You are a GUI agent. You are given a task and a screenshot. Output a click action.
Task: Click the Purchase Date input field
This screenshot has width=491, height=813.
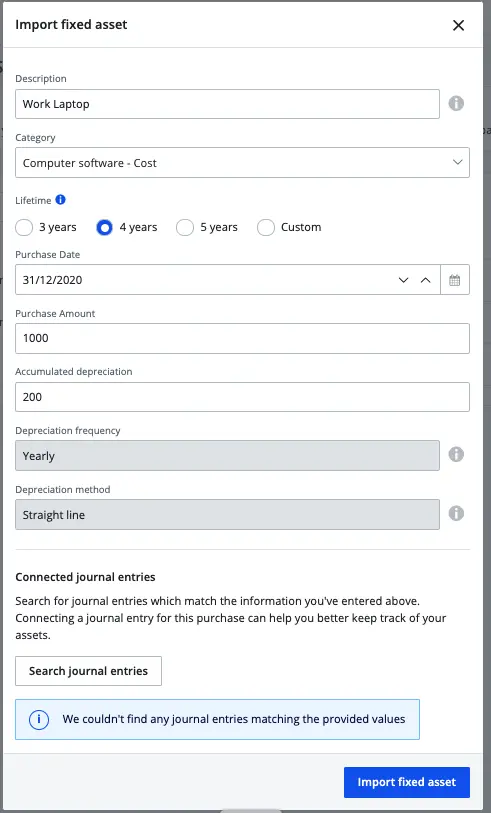tap(202, 280)
